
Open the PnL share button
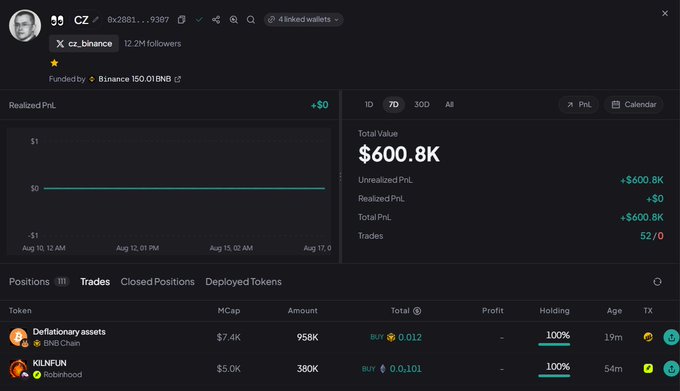579,104
